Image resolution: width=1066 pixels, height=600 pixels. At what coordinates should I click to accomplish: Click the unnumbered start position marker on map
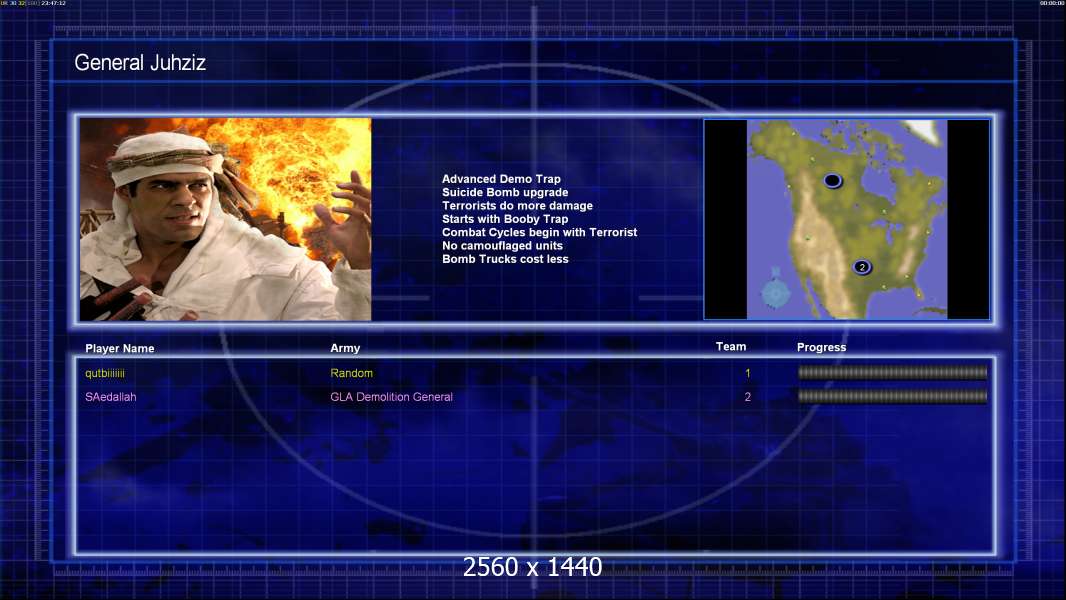point(833,180)
